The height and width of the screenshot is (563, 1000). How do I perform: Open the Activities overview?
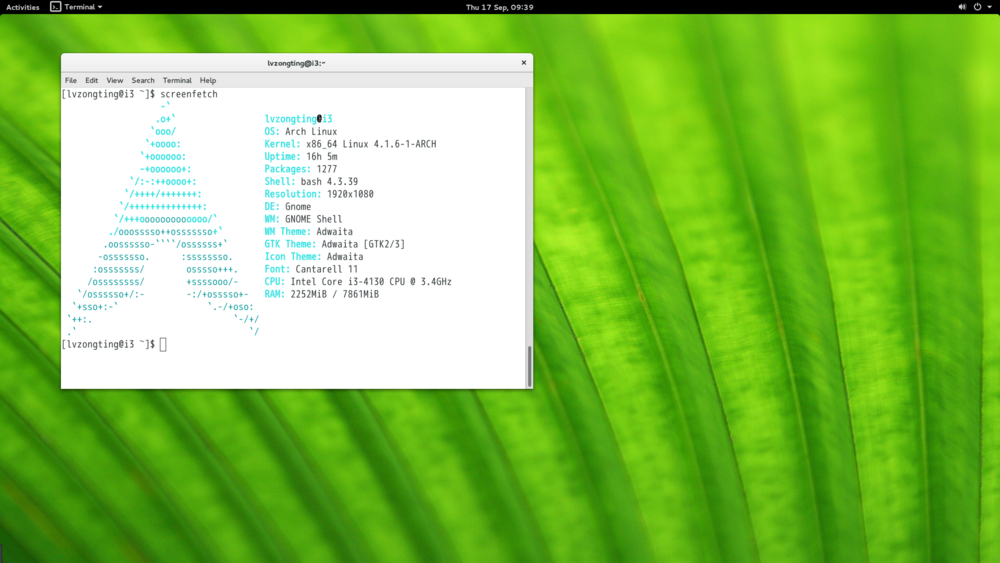tap(23, 7)
